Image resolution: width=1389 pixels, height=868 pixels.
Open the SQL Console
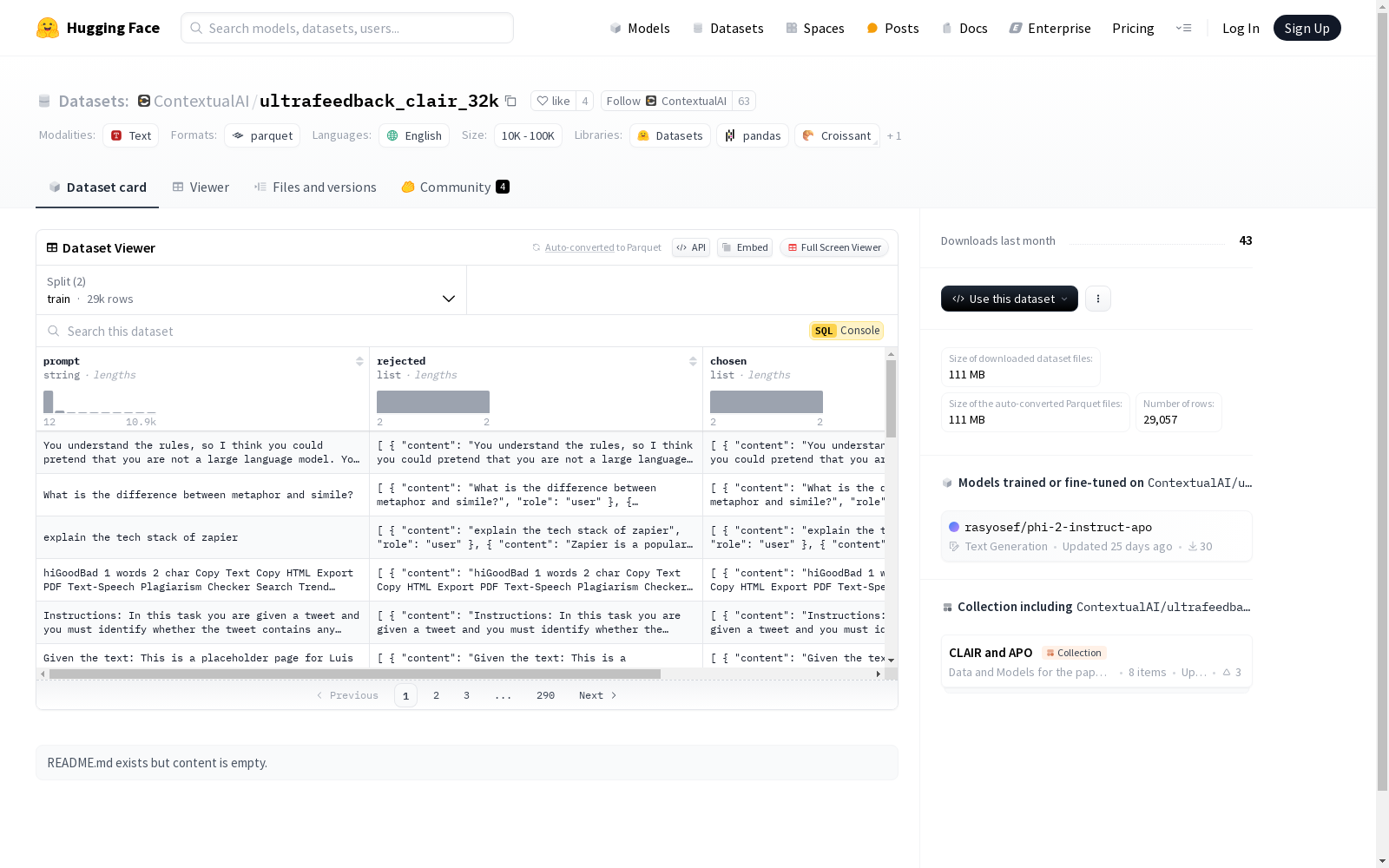coord(847,331)
